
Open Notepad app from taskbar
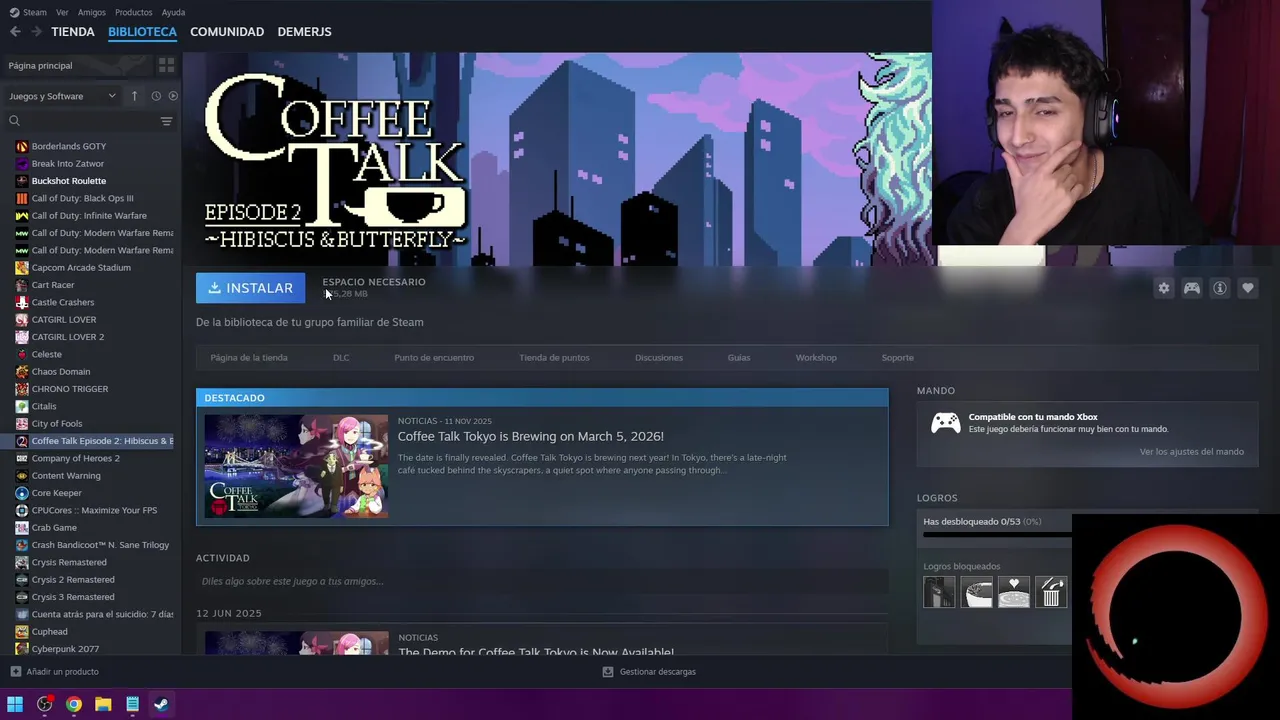tap(132, 704)
